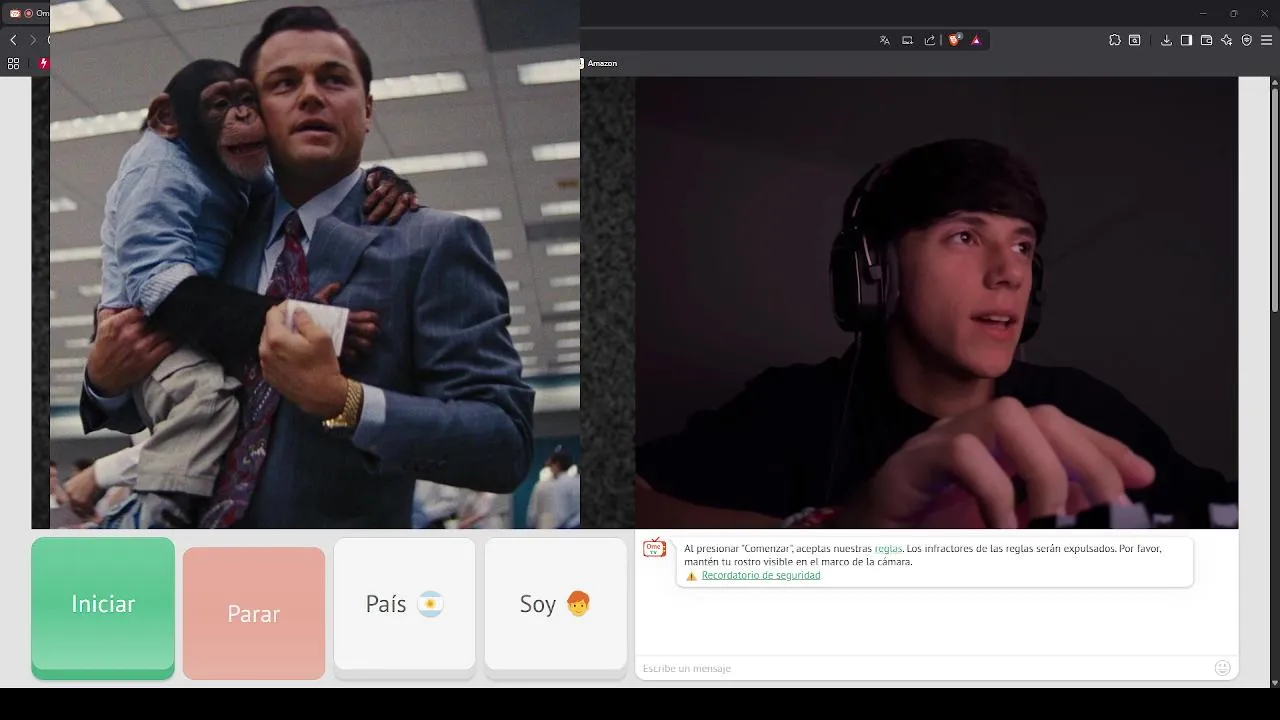Image resolution: width=1280 pixels, height=720 pixels.
Task: Open the emoji smiley picker in chat
Action: click(x=1222, y=668)
